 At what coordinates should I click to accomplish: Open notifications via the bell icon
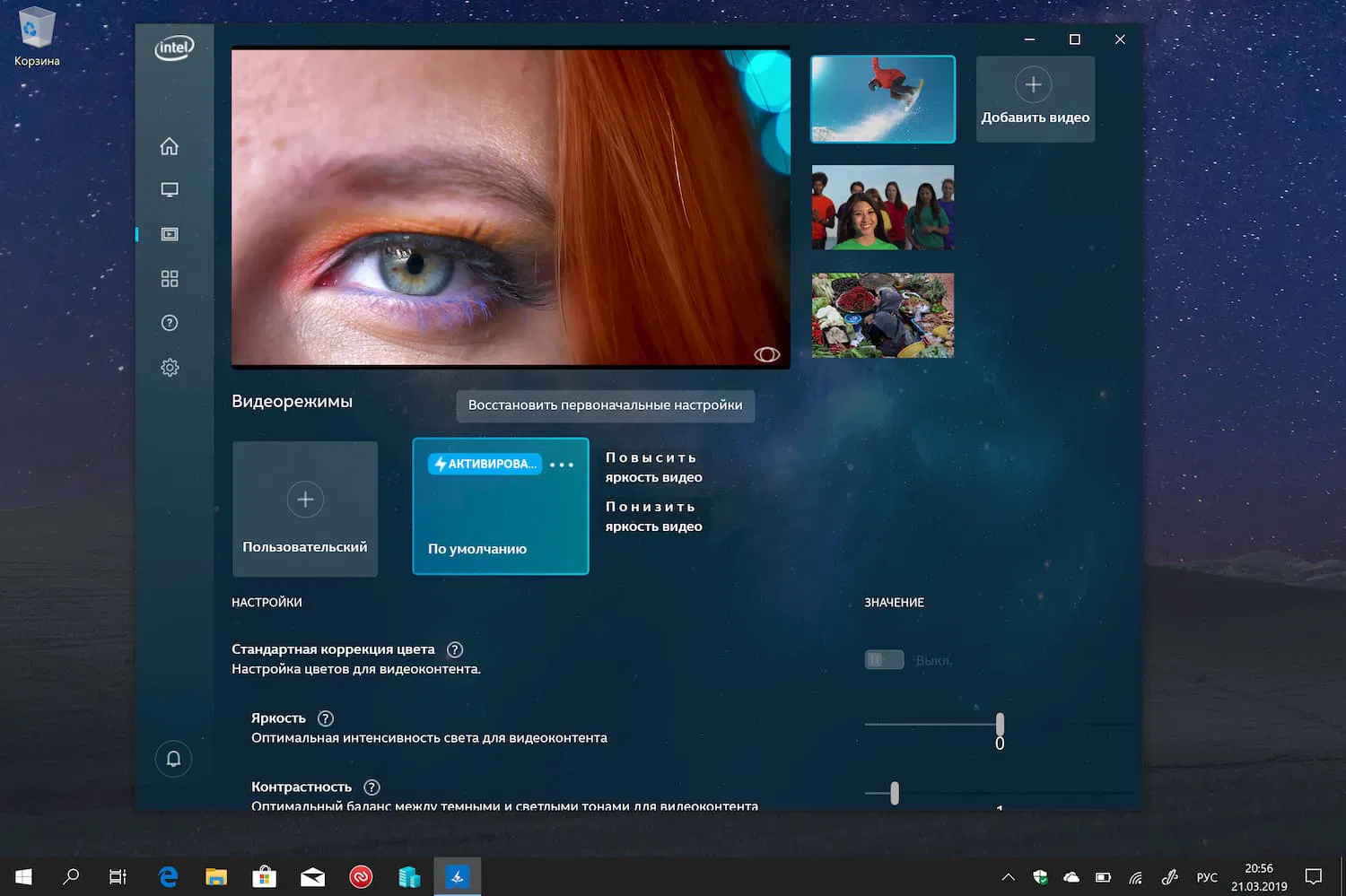pos(173,759)
